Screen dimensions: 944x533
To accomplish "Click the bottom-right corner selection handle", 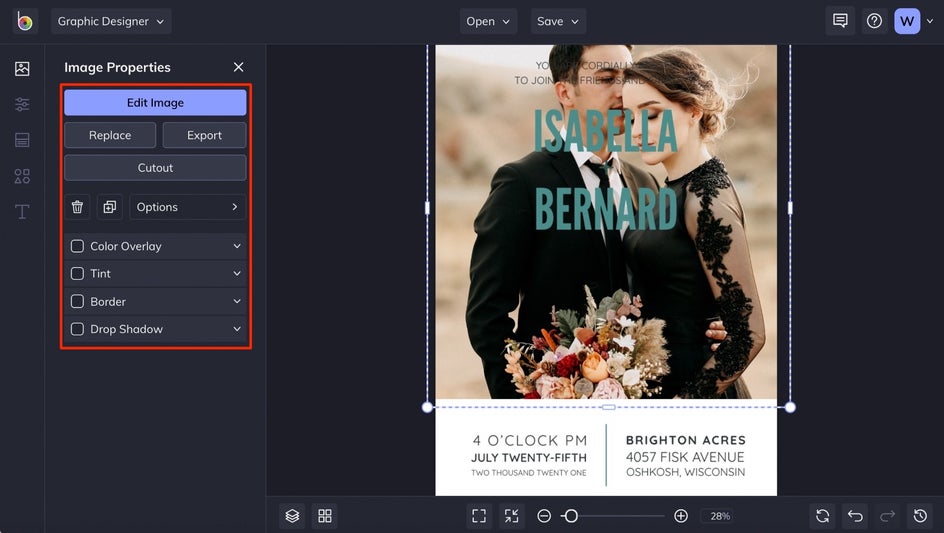I will [790, 407].
